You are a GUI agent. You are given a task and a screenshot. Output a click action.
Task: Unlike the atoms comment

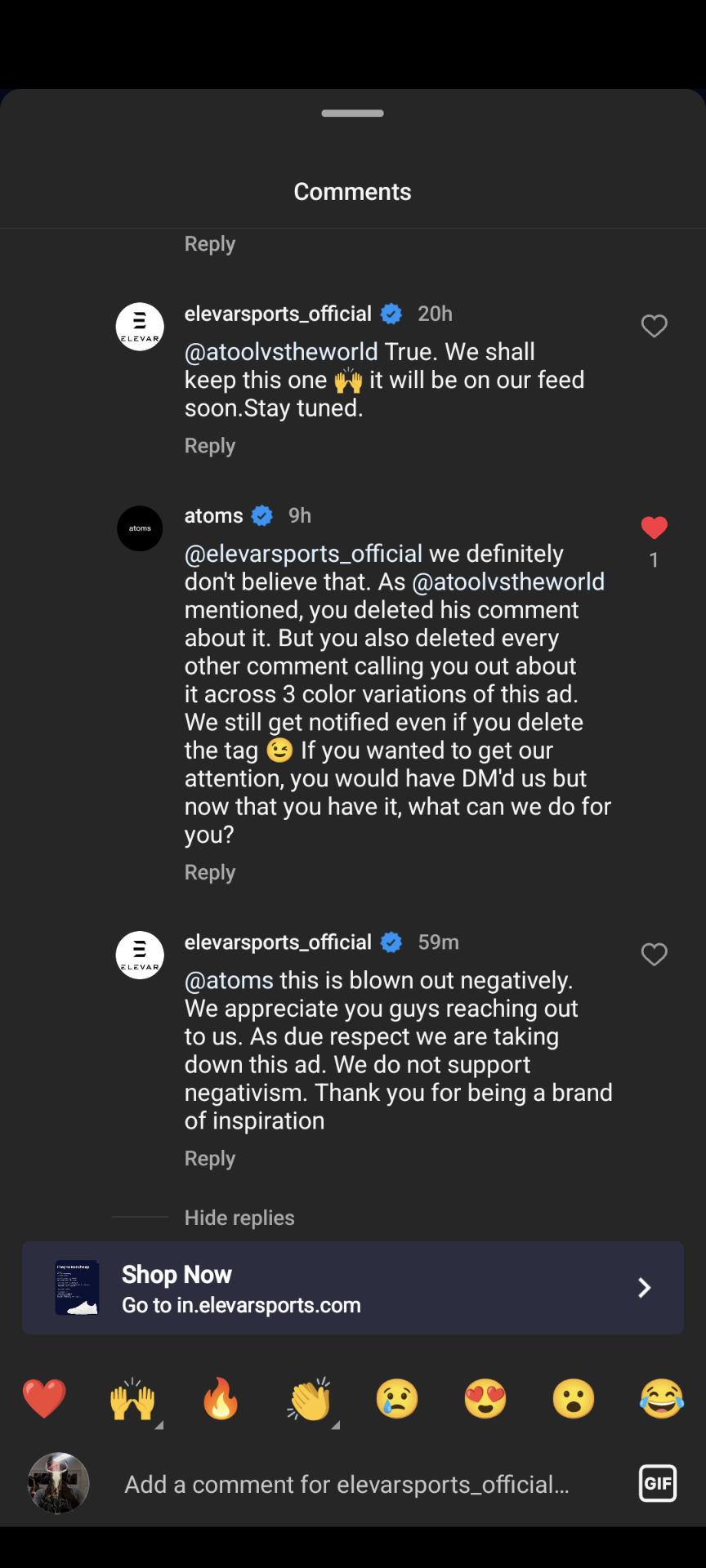(x=655, y=528)
